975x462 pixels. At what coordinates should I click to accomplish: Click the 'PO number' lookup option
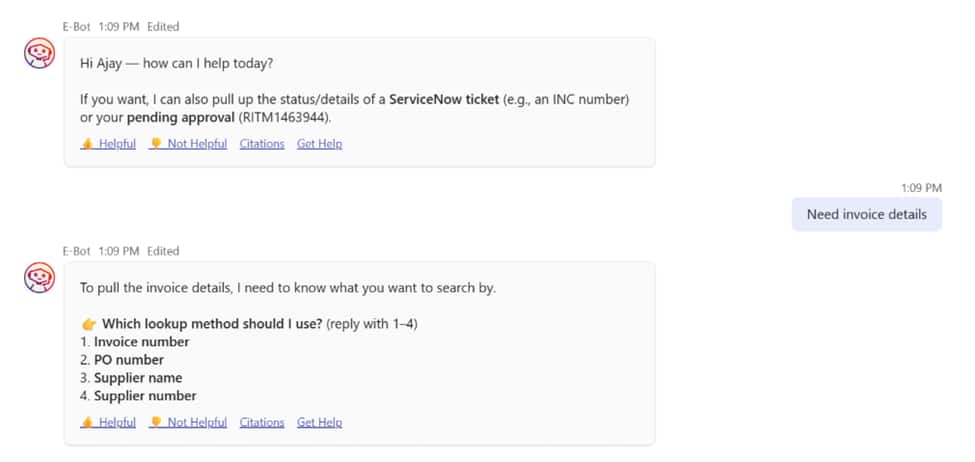coord(128,360)
